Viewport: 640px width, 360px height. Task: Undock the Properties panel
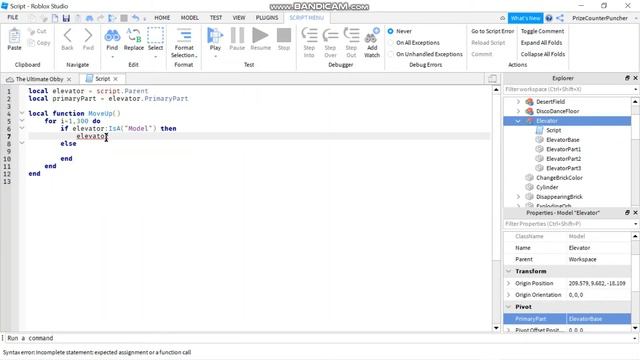pyautogui.click(x=627, y=212)
